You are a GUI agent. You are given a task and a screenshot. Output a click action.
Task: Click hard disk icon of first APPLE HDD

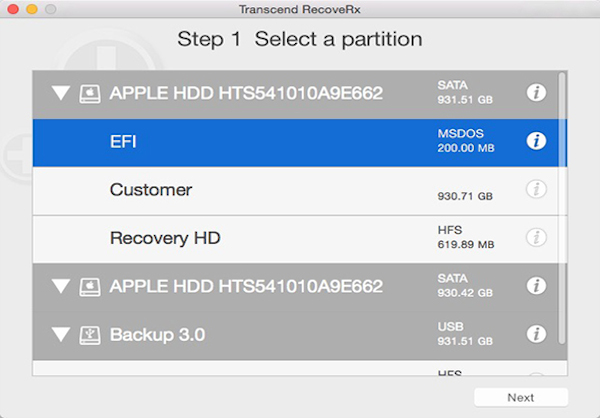tap(90, 93)
